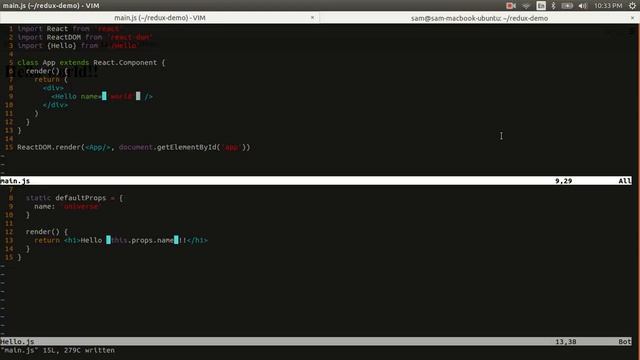Screen dimensions: 640x360
Task: Click the closing '</h1>' tag in Hello.js
Action: [197, 240]
